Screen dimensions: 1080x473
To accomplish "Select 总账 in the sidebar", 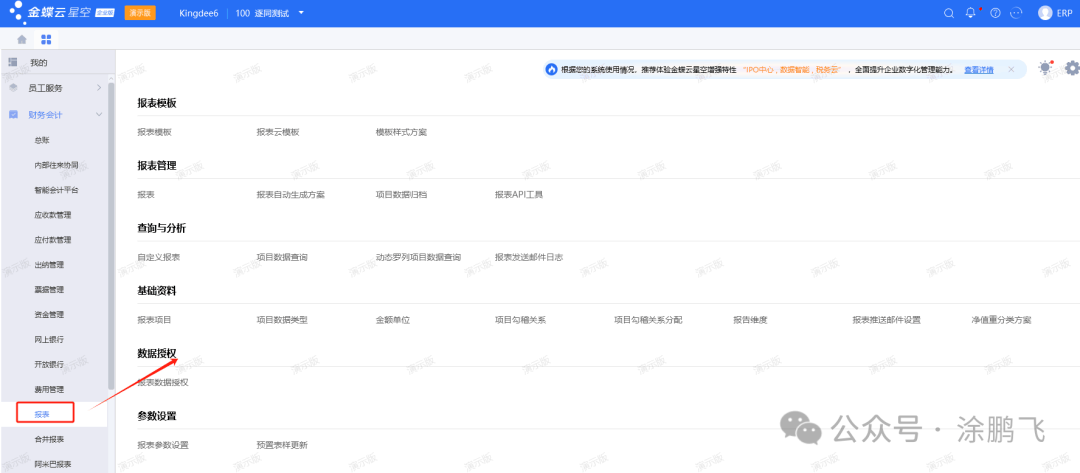I will (x=42, y=140).
